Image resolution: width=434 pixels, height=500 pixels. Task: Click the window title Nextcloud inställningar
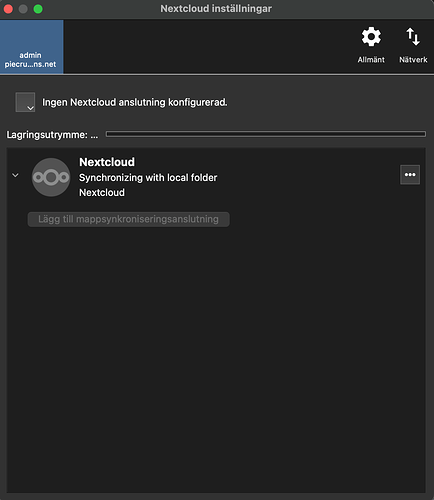point(216,9)
